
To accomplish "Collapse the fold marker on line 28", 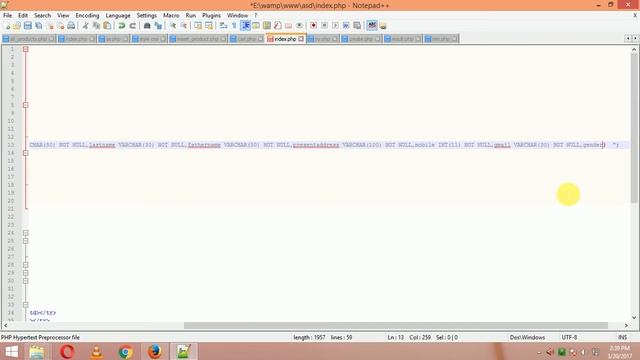I will point(26,265).
